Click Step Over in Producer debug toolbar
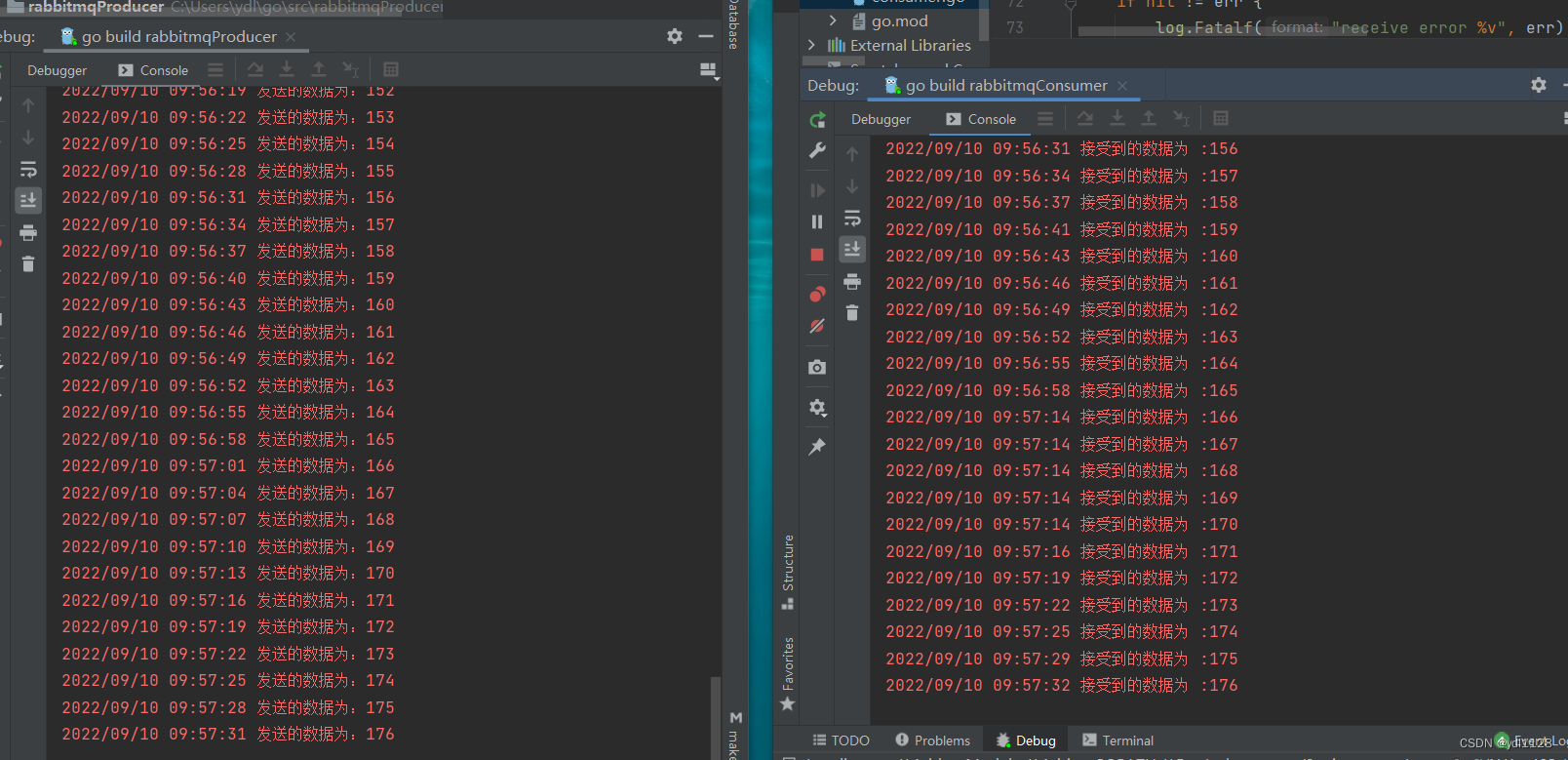This screenshot has width=1568, height=760. point(255,69)
